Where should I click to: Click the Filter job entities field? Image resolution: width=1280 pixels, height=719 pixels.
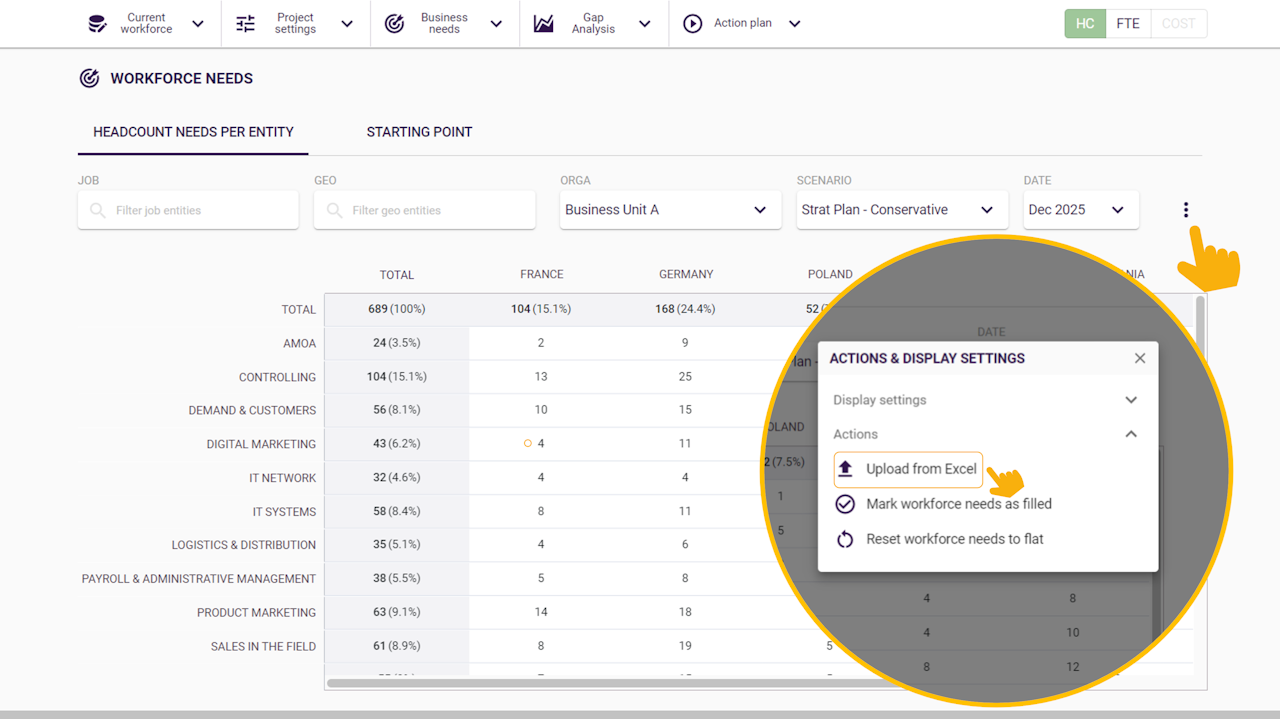[x=188, y=211]
